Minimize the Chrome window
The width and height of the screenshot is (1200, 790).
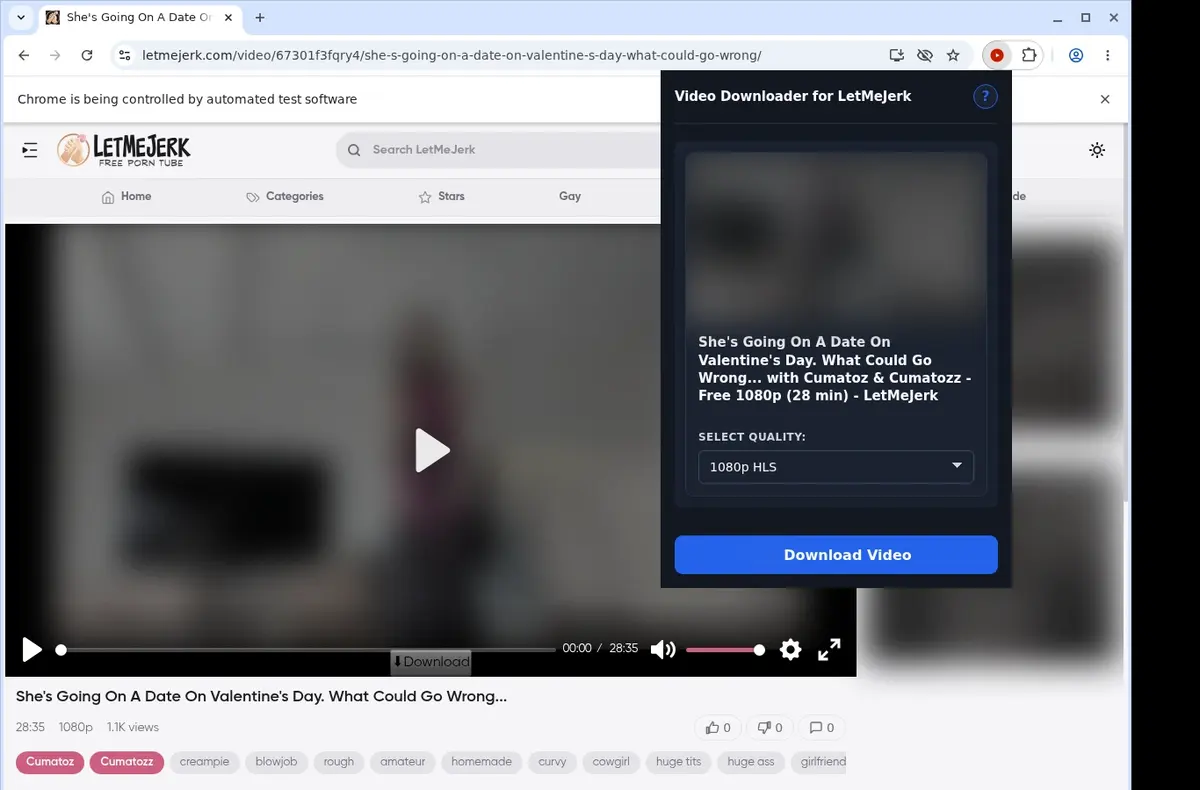1058,18
